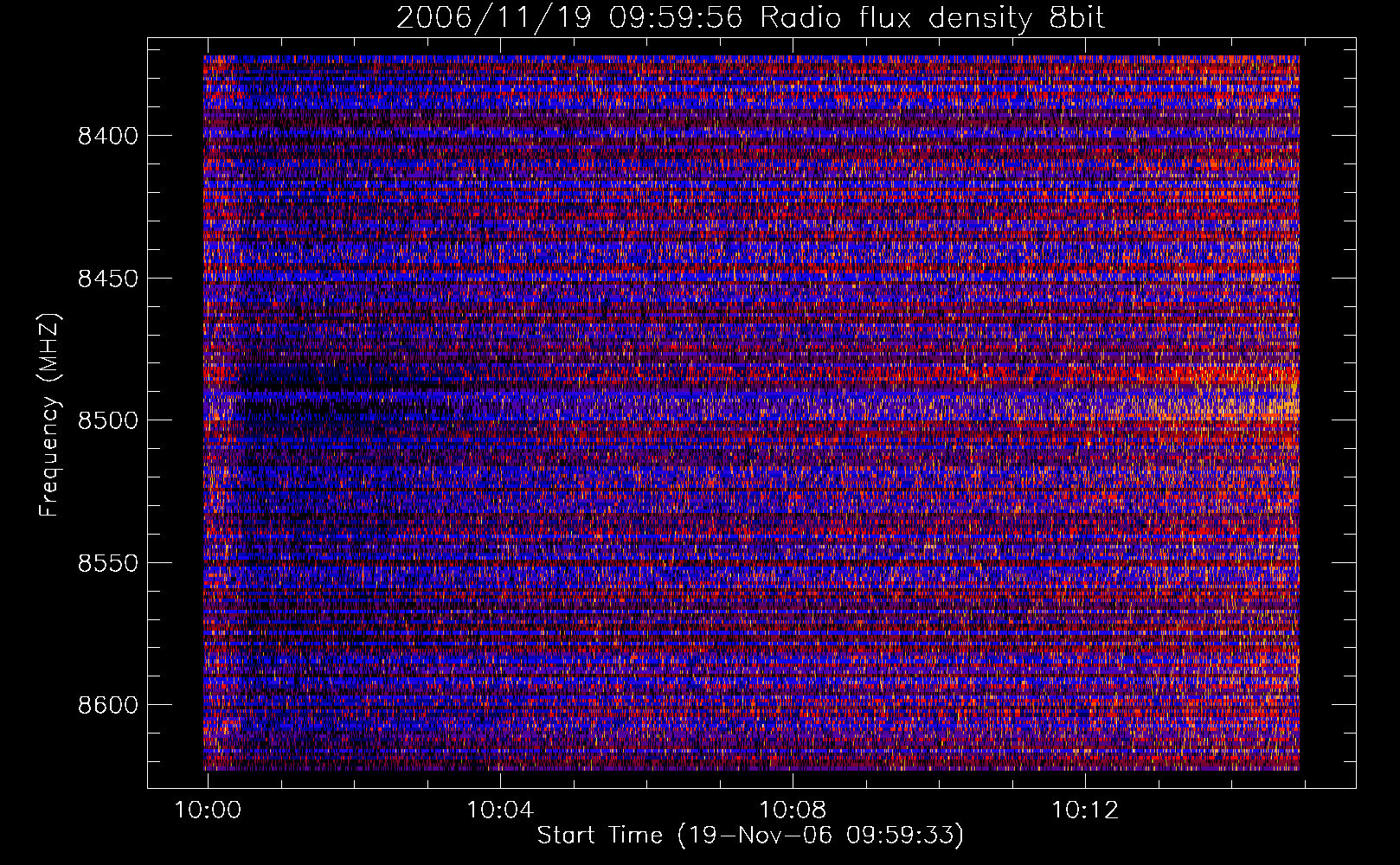
Task: Click the 10:00 time axis label
Action: point(208,811)
